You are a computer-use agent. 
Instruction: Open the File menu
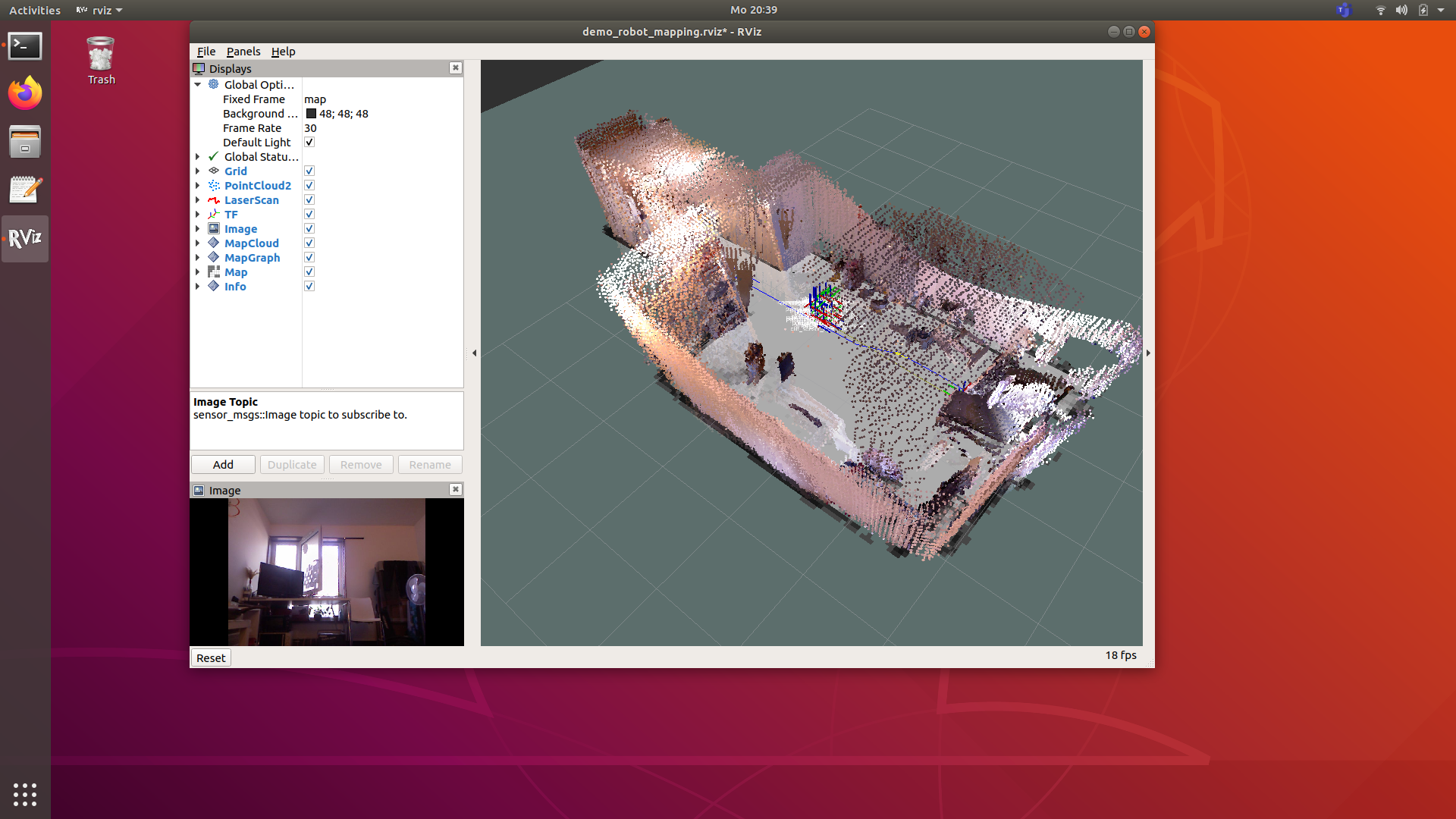[x=206, y=52]
